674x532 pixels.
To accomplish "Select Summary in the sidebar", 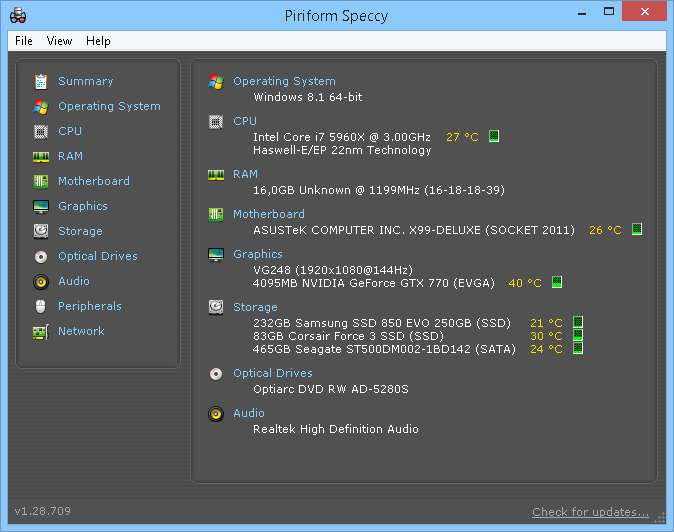I will [x=86, y=81].
